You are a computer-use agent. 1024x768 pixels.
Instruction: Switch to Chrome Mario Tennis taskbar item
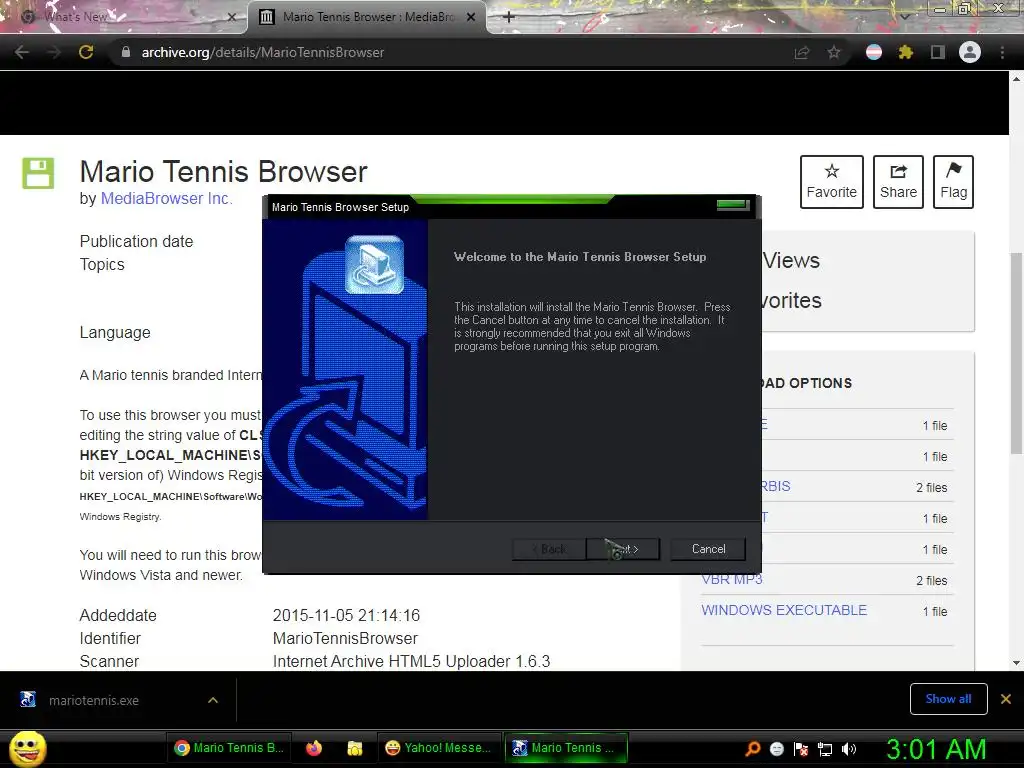pyautogui.click(x=230, y=748)
